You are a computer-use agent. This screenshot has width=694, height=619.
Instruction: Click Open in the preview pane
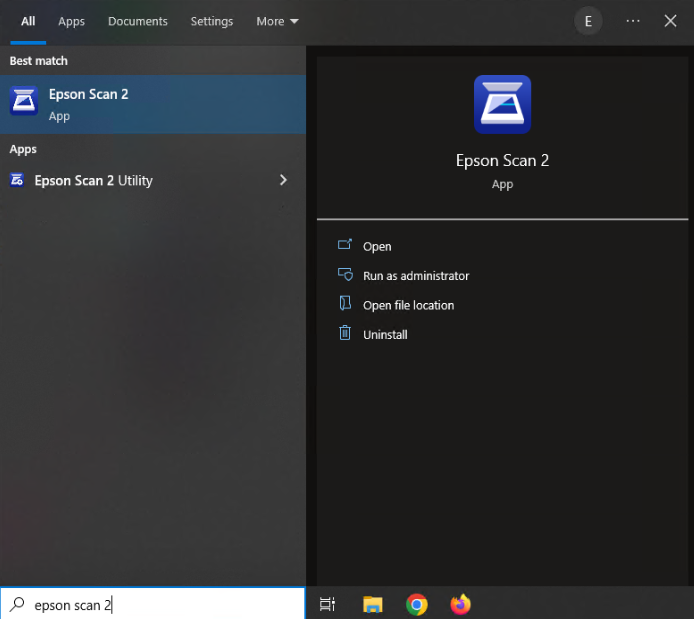pos(377,246)
